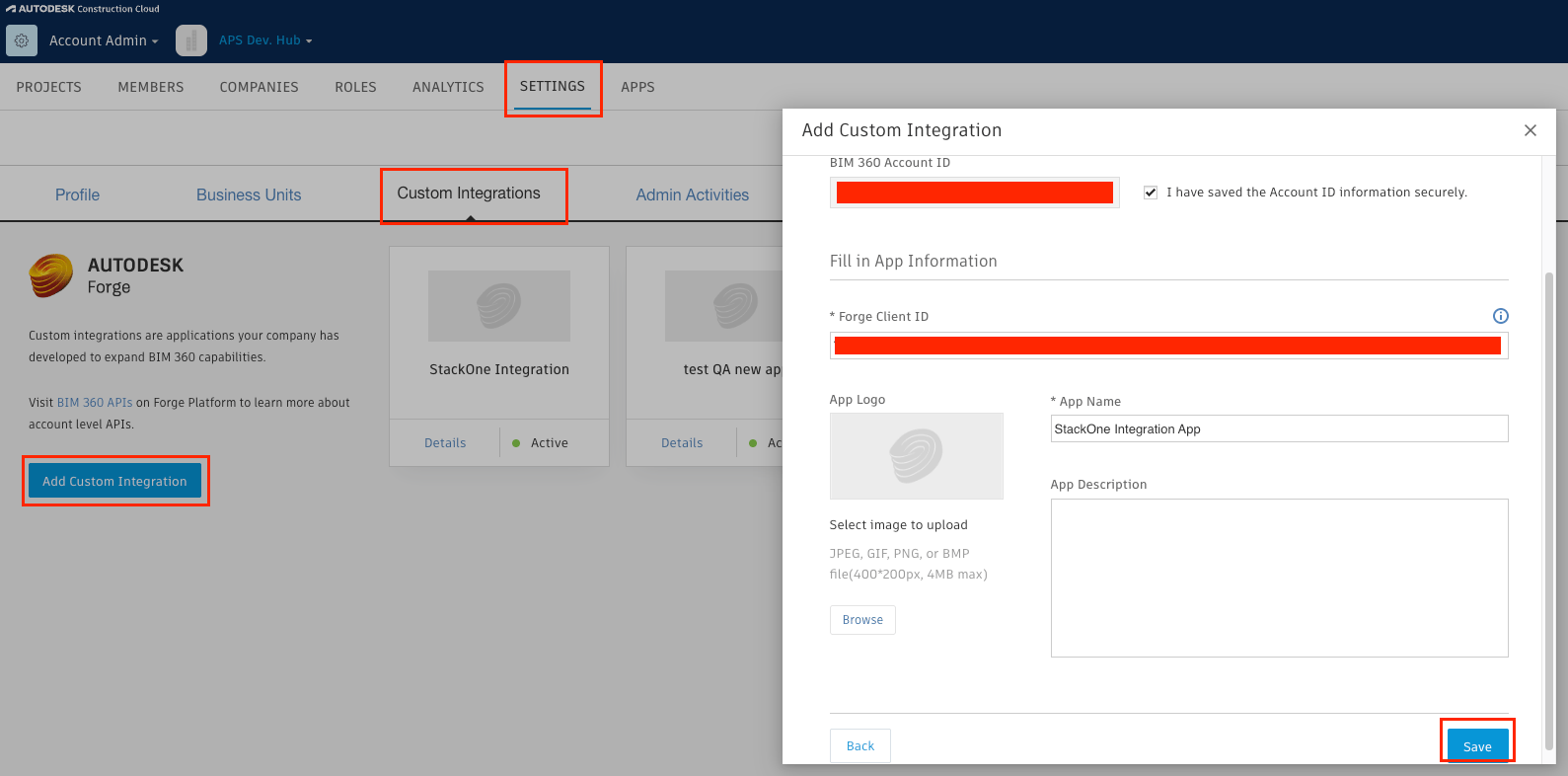The height and width of the screenshot is (776, 1568).
Task: Click the Active status of StackOne Integration
Action: click(x=541, y=443)
